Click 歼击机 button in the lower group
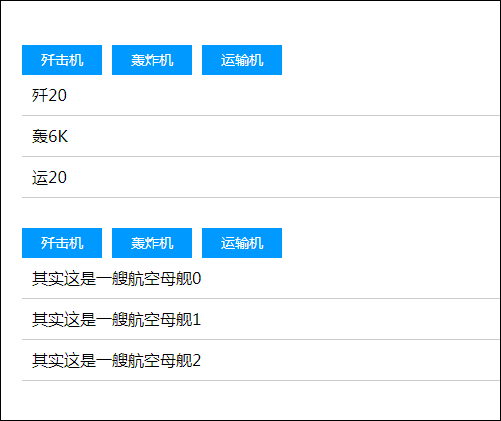The width and height of the screenshot is (501, 421). pos(62,243)
